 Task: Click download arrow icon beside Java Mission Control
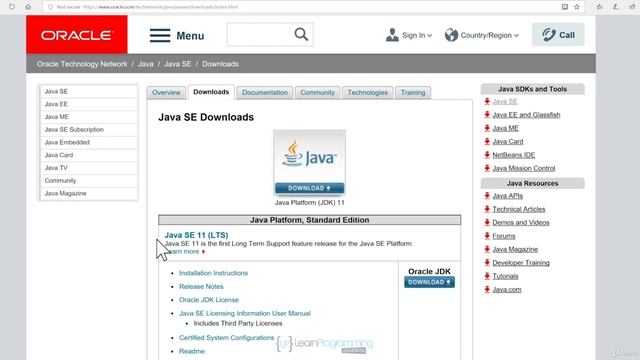[487, 168]
